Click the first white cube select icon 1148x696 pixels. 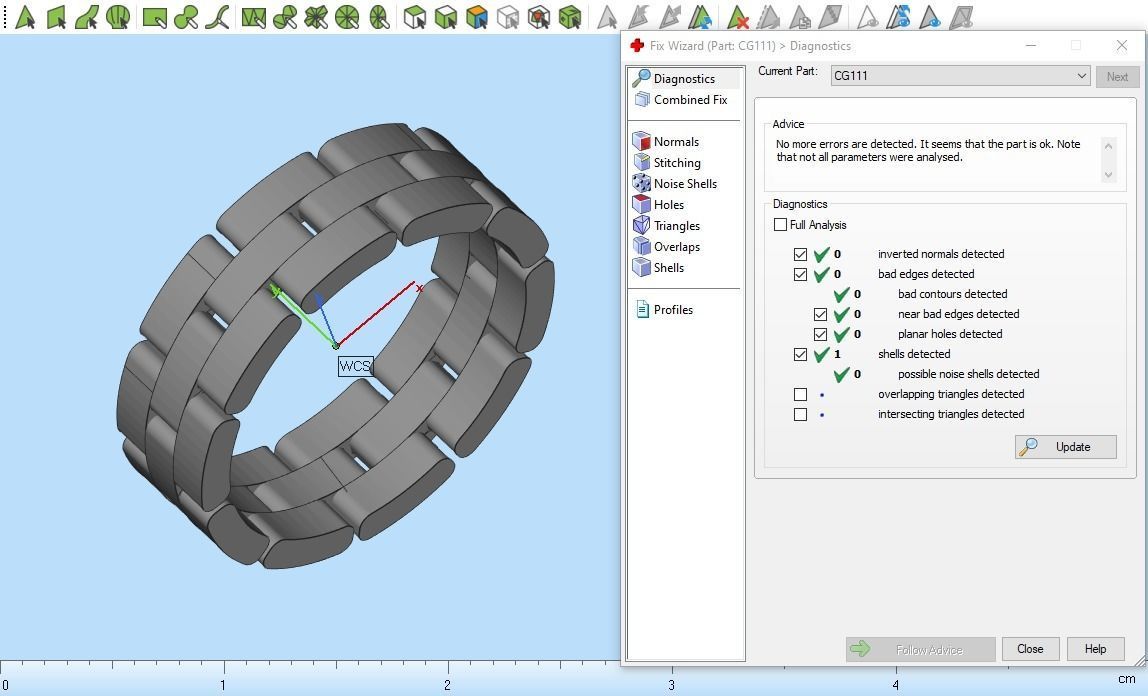point(414,16)
